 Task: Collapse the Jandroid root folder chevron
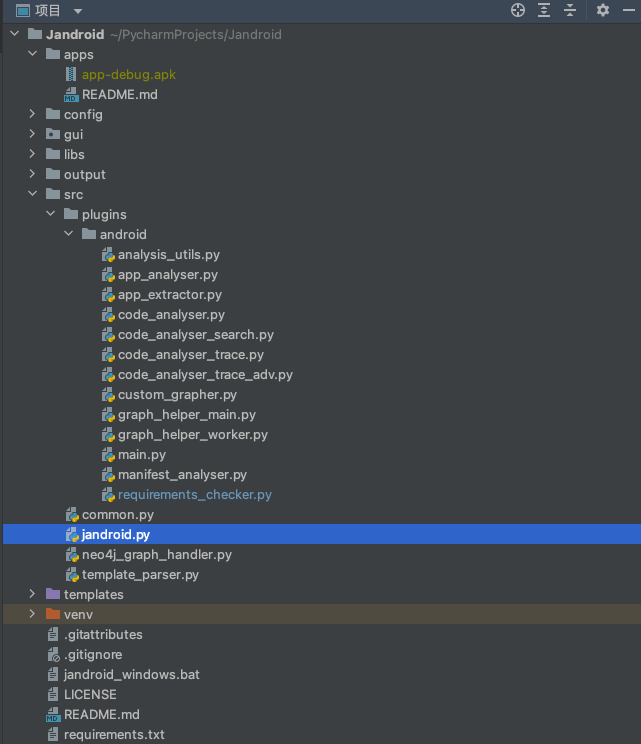[x=15, y=34]
